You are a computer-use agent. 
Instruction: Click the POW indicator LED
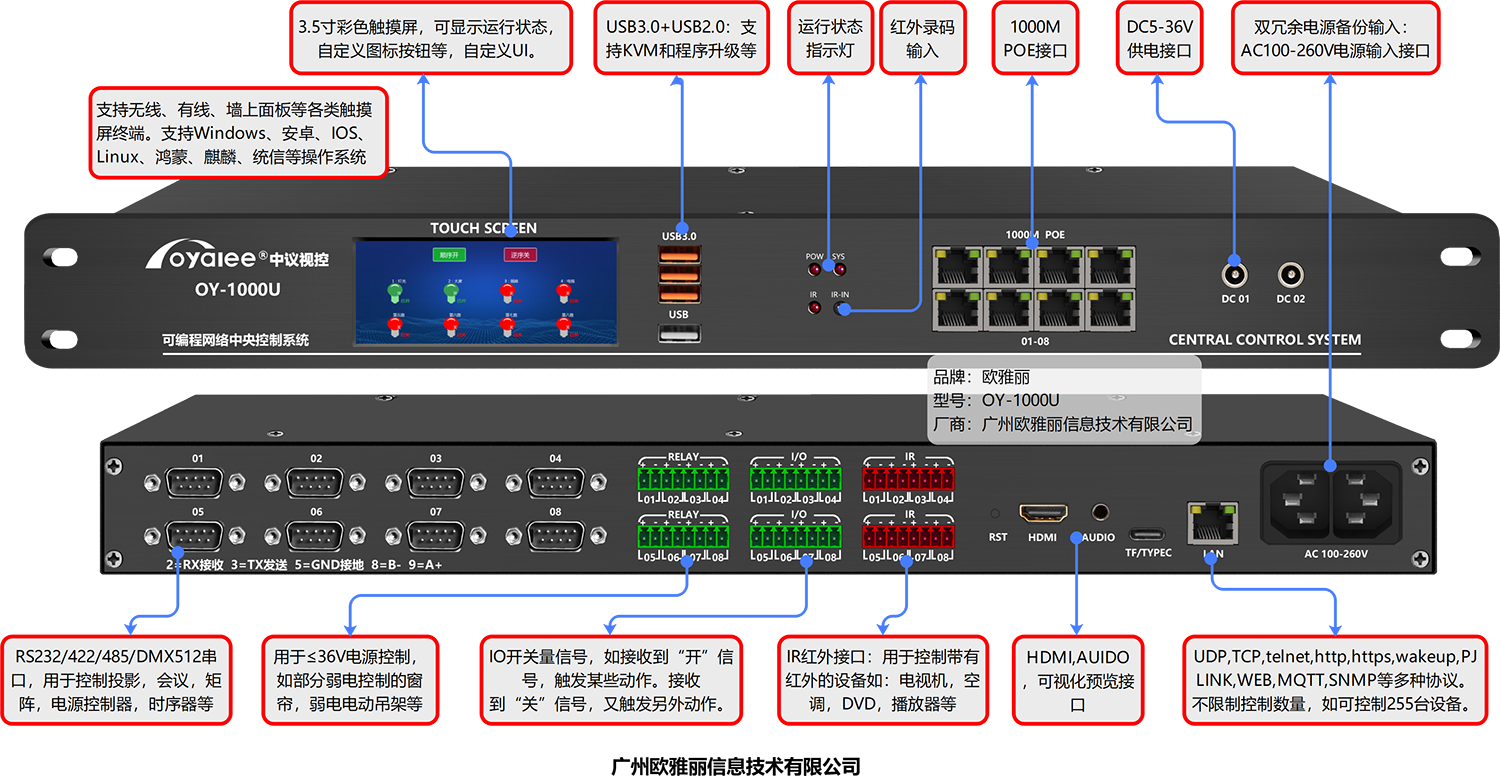coord(815,270)
